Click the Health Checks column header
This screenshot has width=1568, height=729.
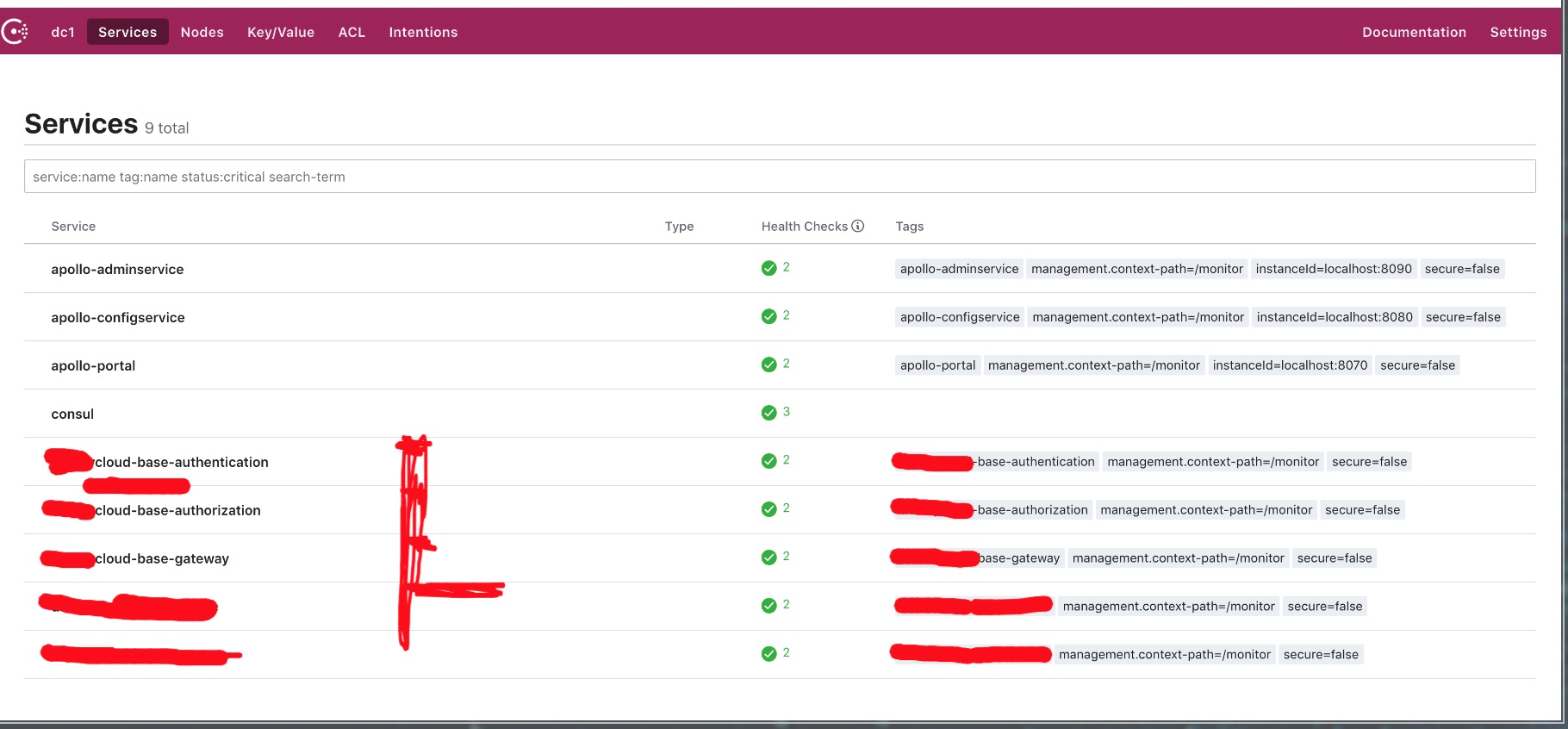[805, 227]
